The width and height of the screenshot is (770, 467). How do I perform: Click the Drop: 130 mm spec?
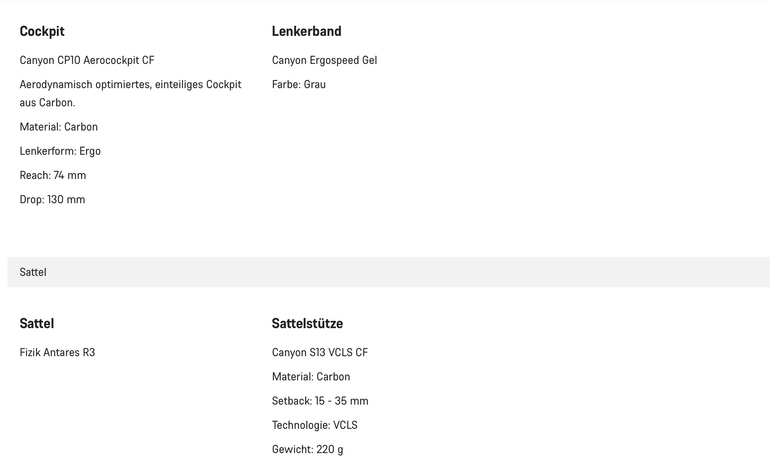click(x=52, y=199)
